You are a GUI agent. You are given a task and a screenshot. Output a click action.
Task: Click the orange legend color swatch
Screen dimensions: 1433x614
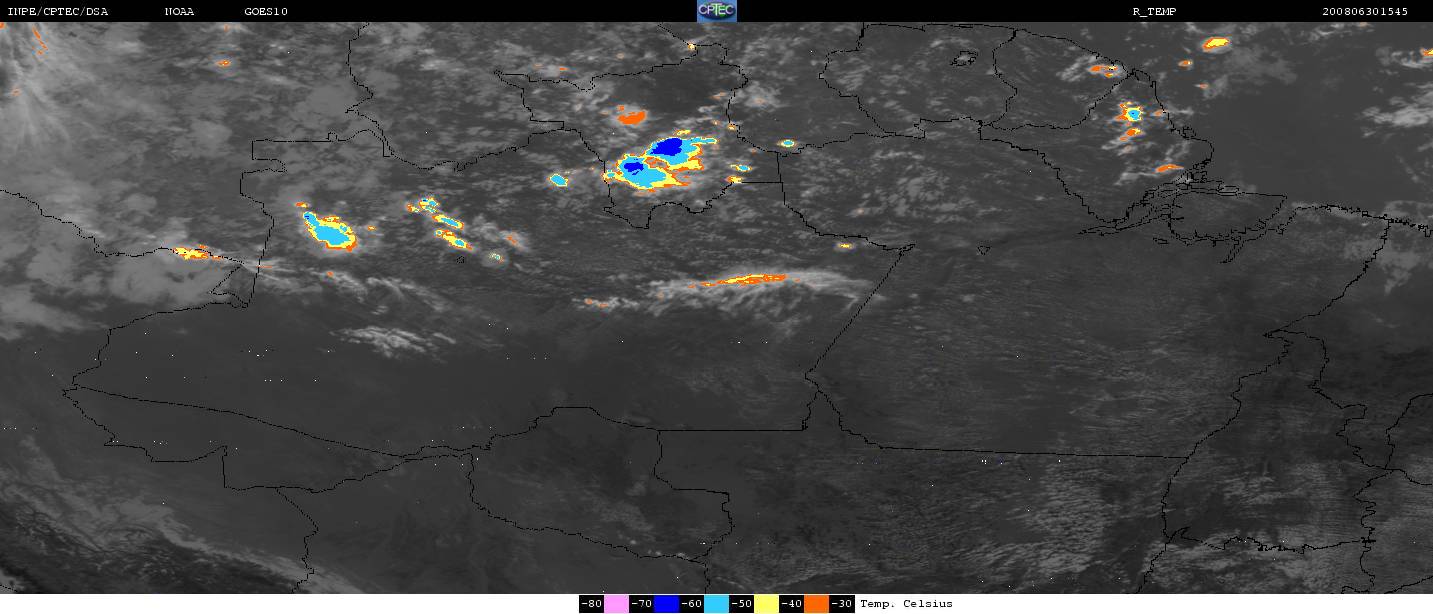click(817, 604)
